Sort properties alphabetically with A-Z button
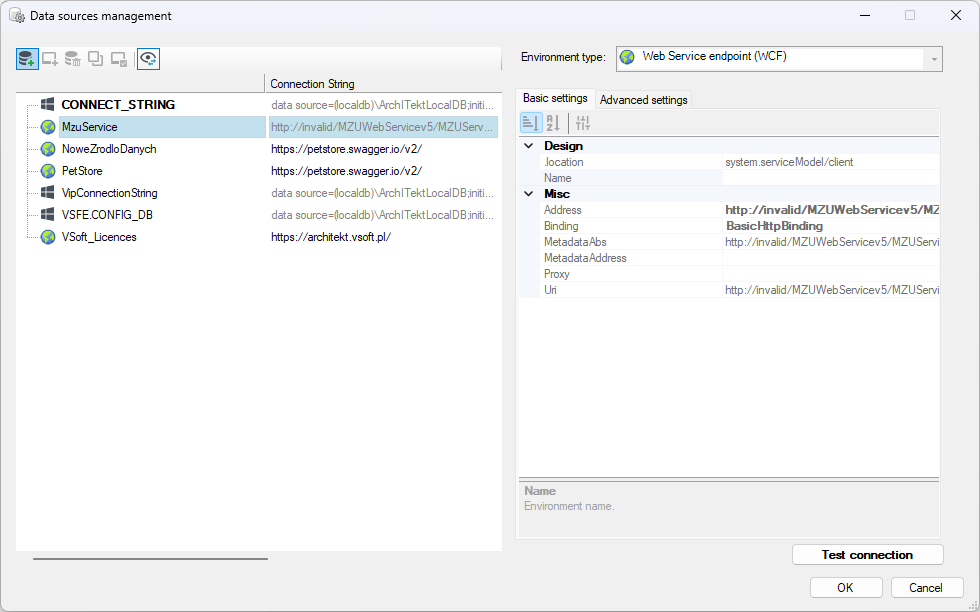This screenshot has width=980, height=612. point(553,123)
